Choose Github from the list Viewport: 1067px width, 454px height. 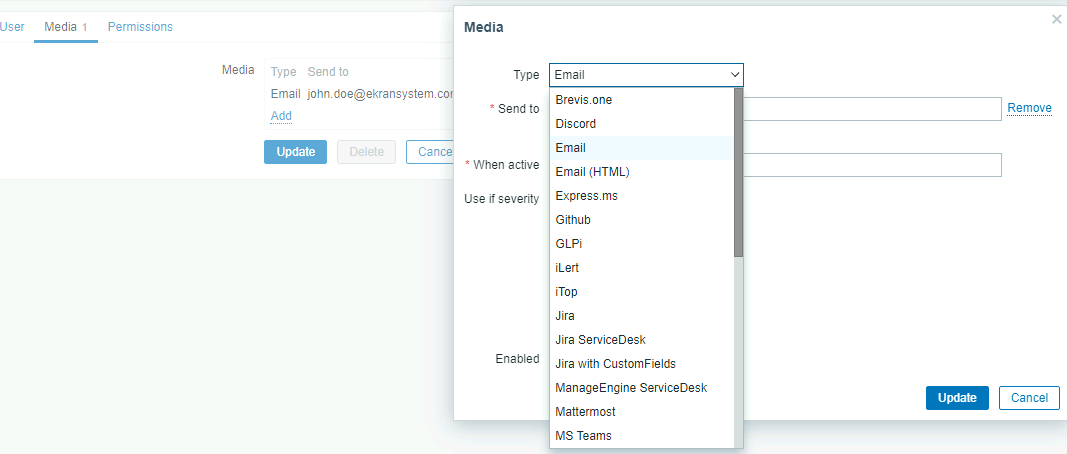click(573, 220)
